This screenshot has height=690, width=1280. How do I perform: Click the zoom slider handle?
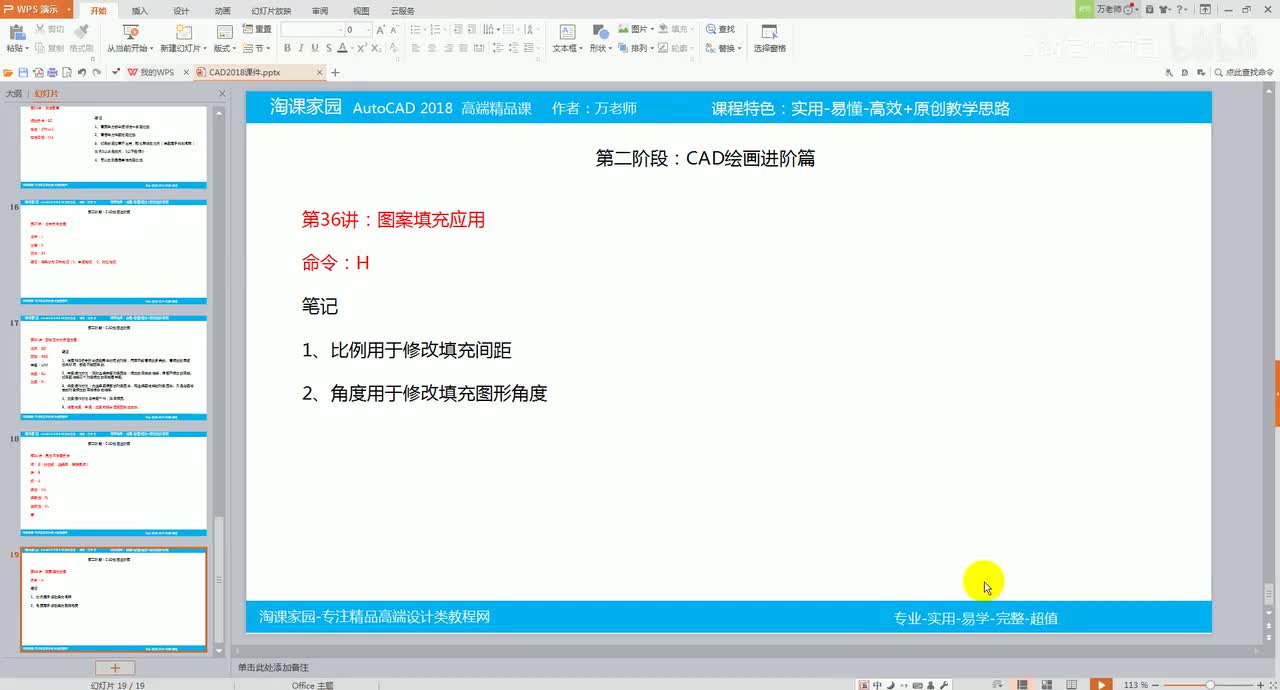[x=1209, y=684]
